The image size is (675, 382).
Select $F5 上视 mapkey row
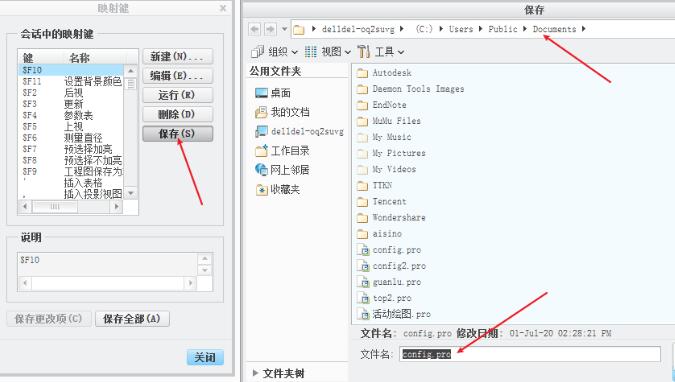tap(71, 127)
